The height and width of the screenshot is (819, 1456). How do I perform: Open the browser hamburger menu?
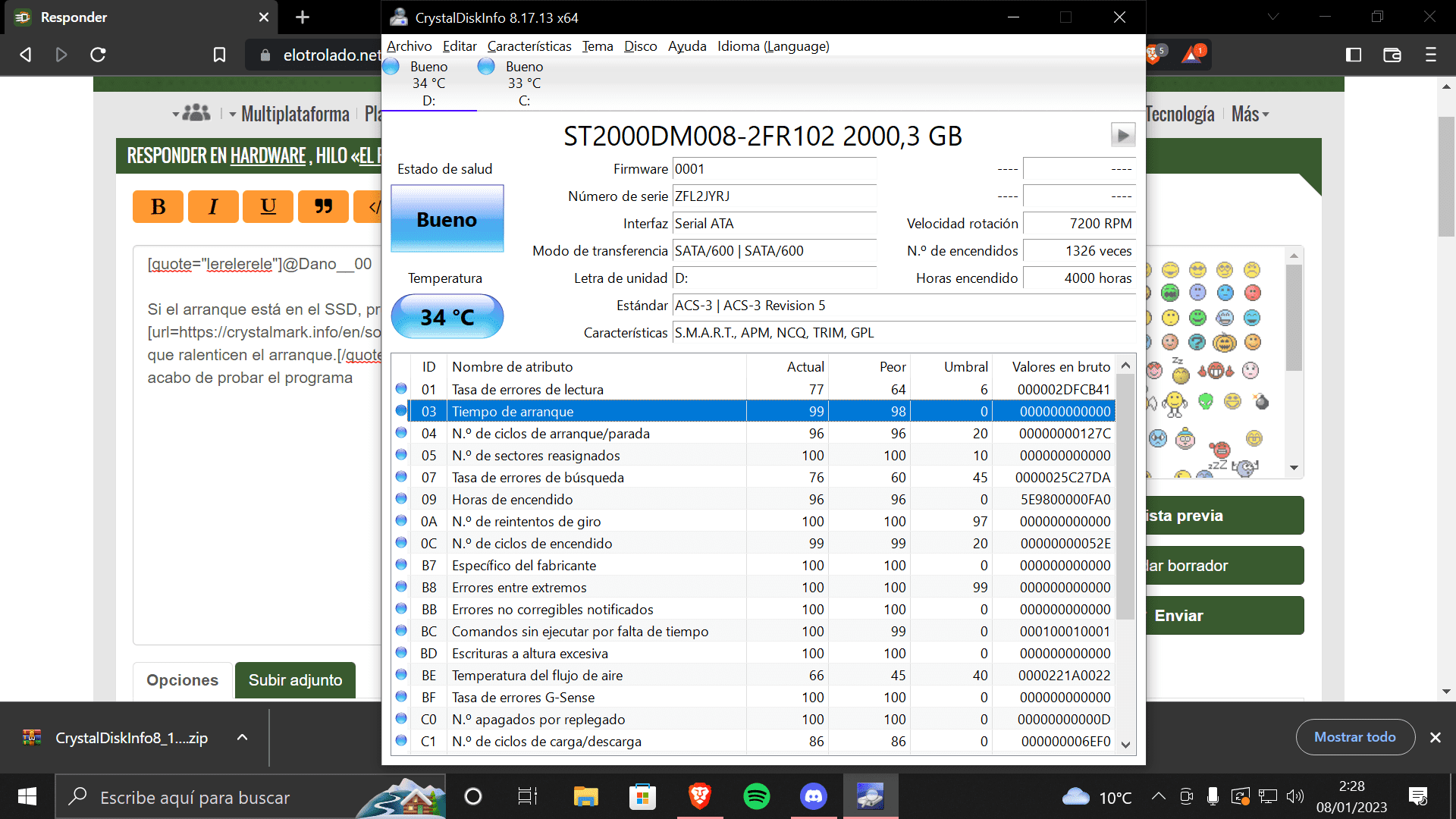tap(1431, 55)
